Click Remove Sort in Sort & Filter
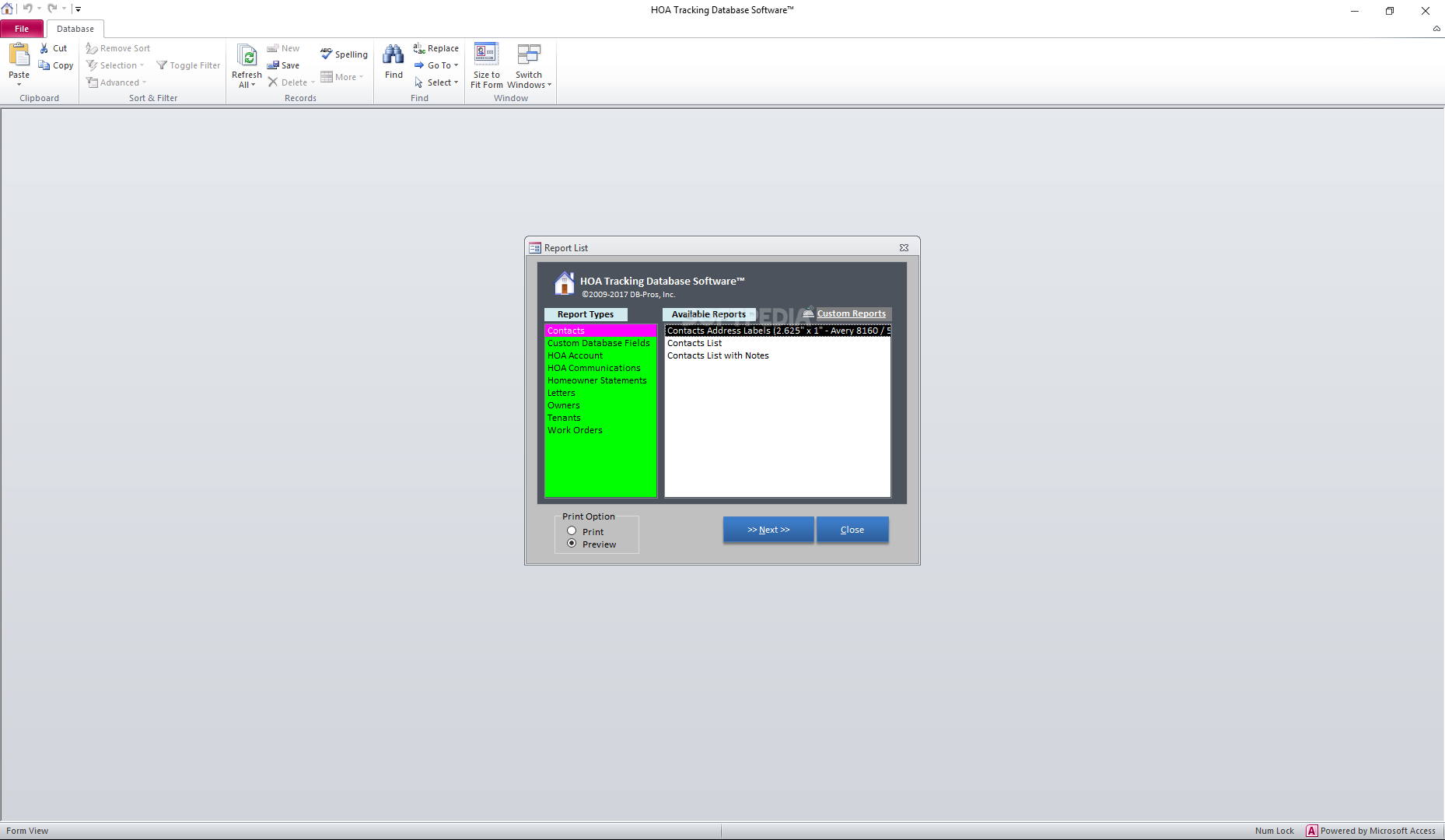Screen dimensions: 1445x840 pos(118,48)
